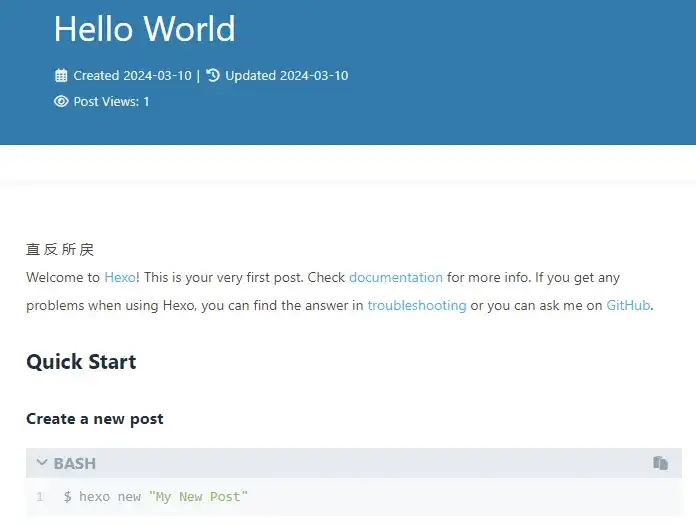696x524 pixels.
Task: Collapse the BASH code block with chevron
Action: click(41, 463)
